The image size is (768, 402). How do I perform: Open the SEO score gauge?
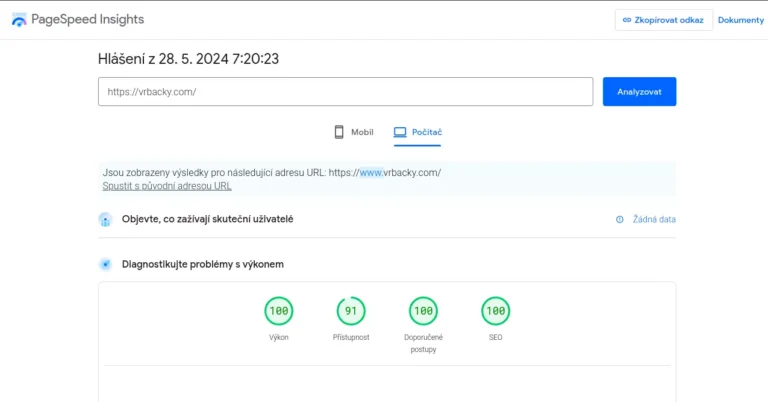tap(495, 311)
